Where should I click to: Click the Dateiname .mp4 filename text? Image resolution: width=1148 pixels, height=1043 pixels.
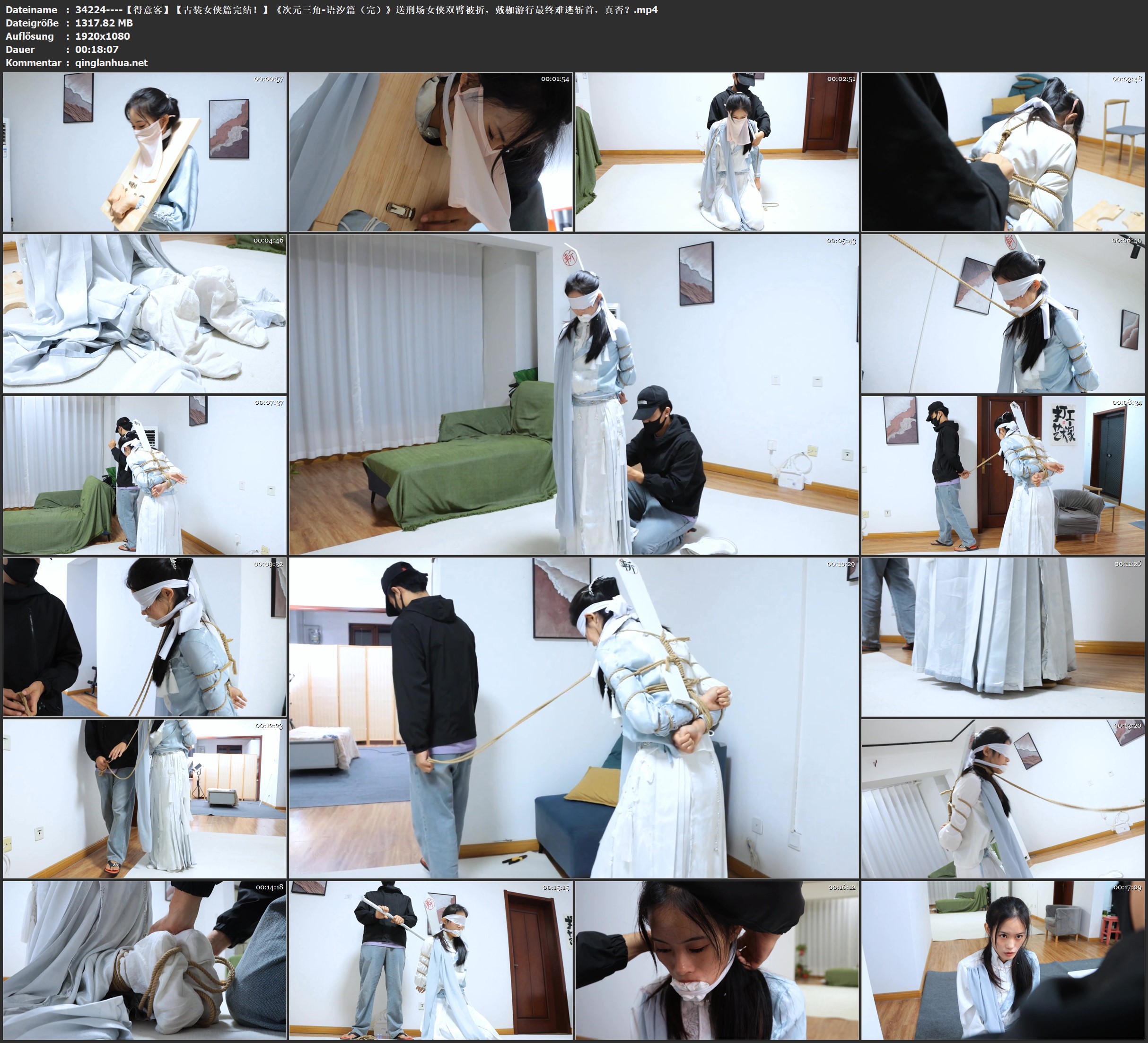tap(366, 9)
